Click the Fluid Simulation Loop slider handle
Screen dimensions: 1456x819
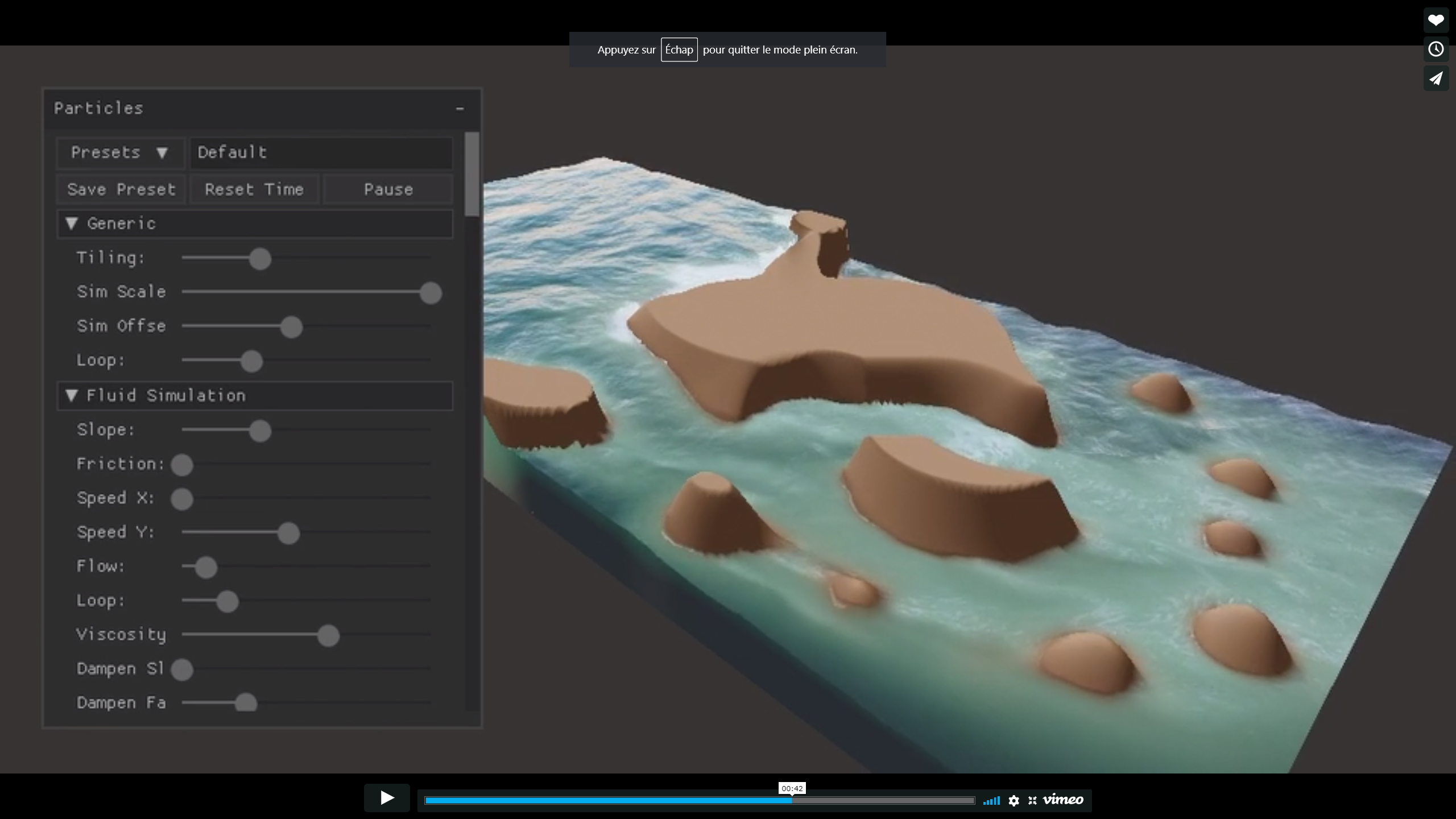pos(227,601)
